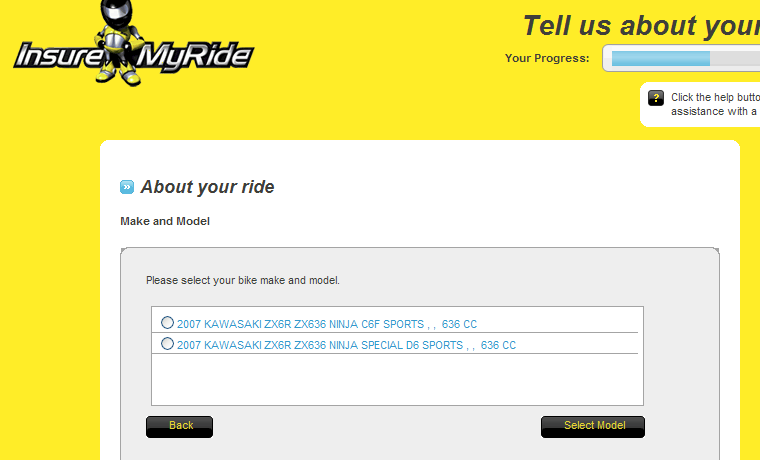Click the 'Tell us about your' page heading
This screenshot has height=460, width=760.
(640, 25)
